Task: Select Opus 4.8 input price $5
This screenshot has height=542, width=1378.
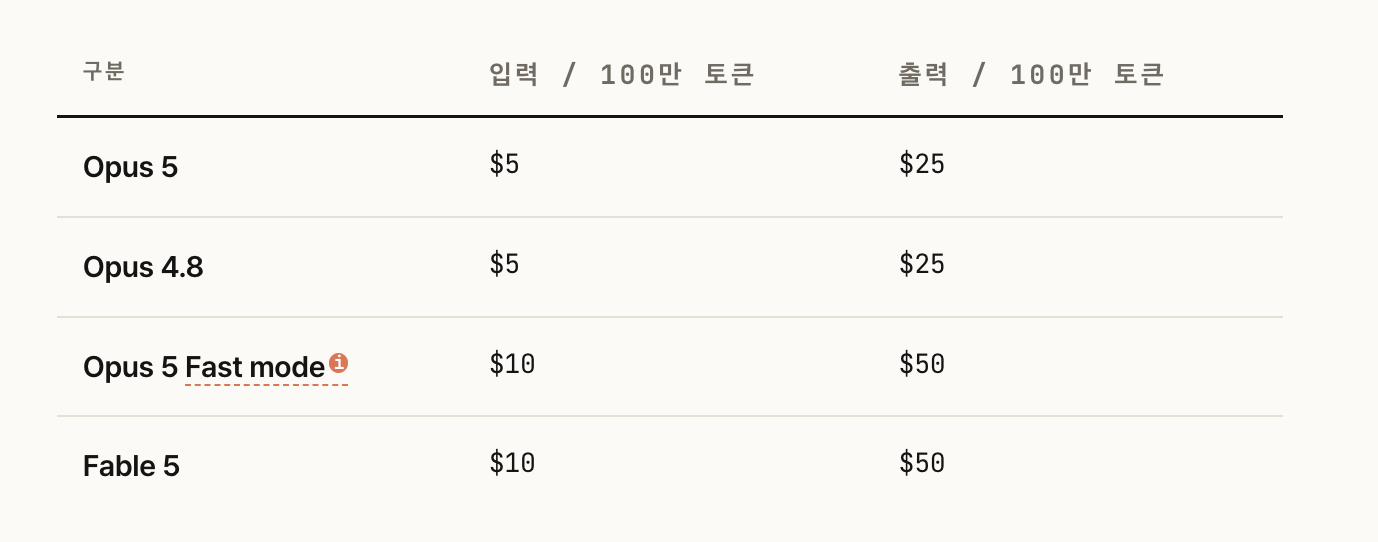Action: click(504, 264)
